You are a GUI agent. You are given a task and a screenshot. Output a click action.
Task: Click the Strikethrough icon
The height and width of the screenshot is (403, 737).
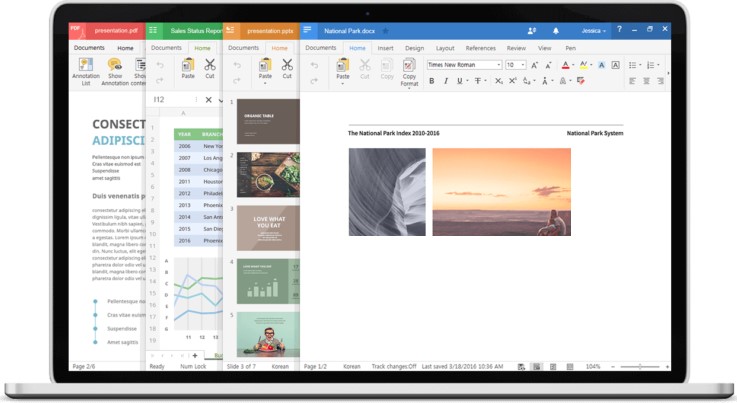coord(477,81)
